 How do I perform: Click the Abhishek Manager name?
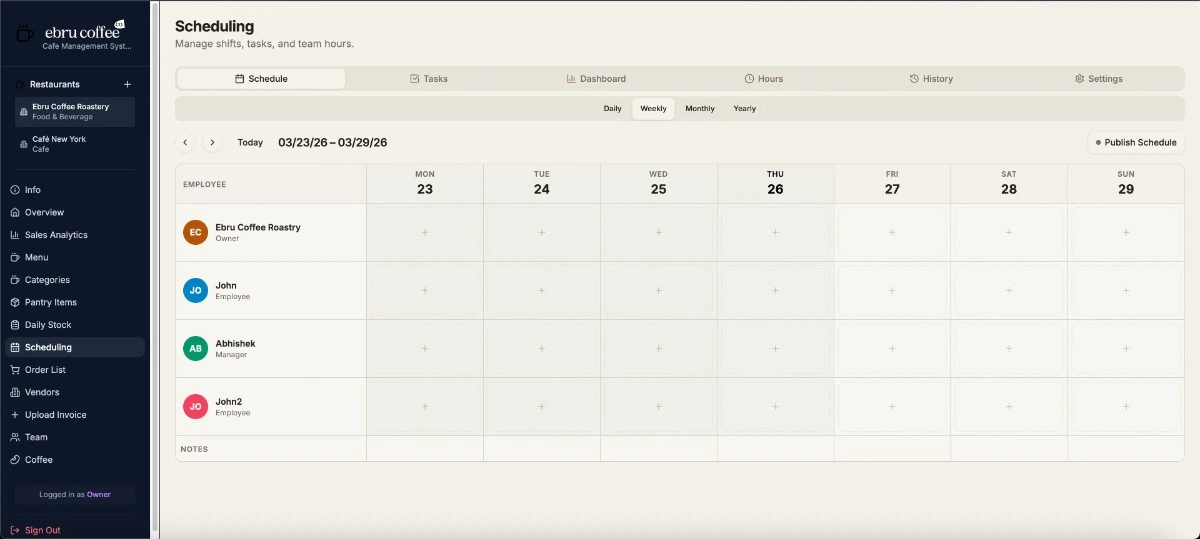point(235,348)
